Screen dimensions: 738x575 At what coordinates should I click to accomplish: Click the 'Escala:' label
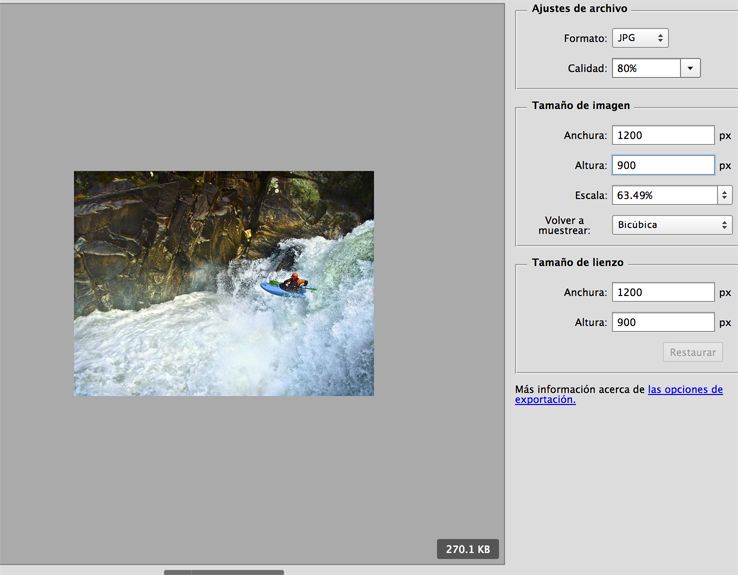pyautogui.click(x=591, y=195)
